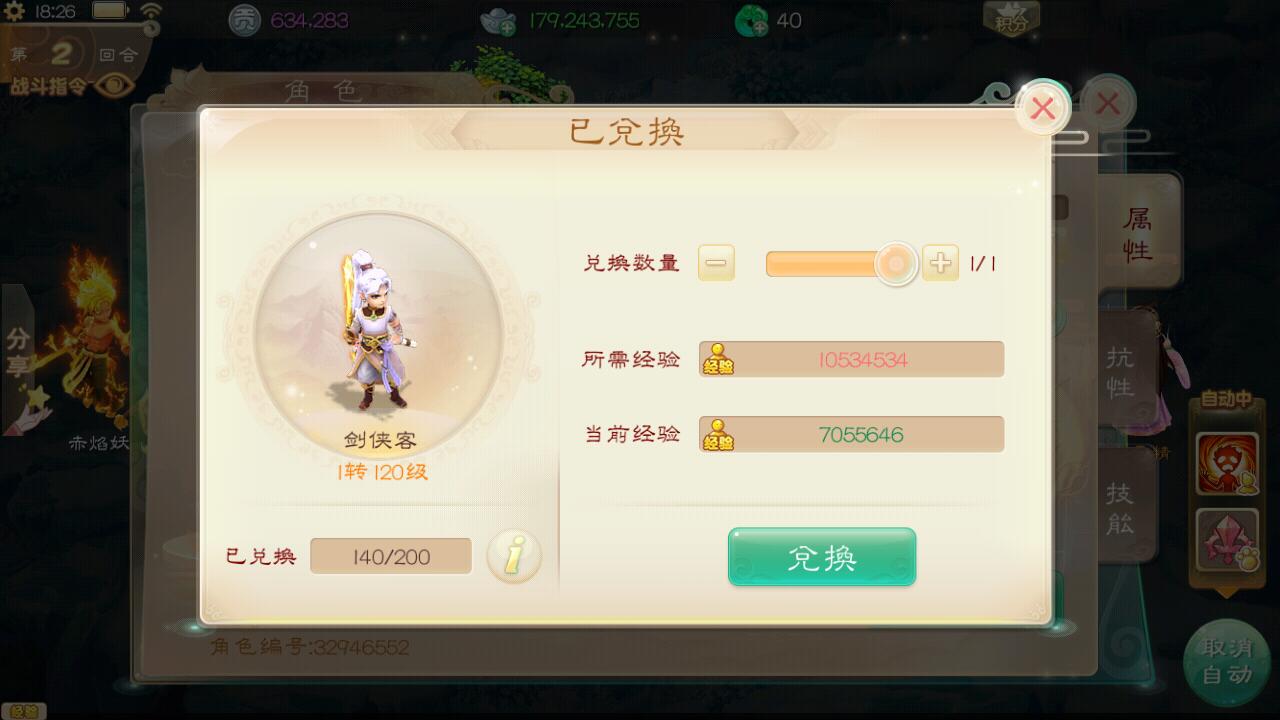The height and width of the screenshot is (720, 1280).
Task: Click the yellow info icon beside 已兑换
Action: coord(513,556)
